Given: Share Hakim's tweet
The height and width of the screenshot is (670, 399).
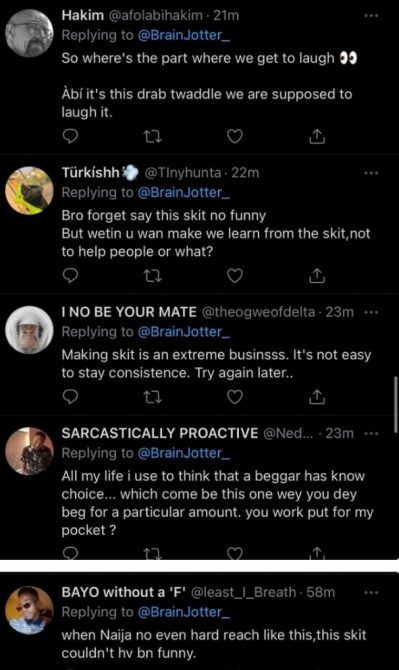Looking at the screenshot, I should coord(317,136).
